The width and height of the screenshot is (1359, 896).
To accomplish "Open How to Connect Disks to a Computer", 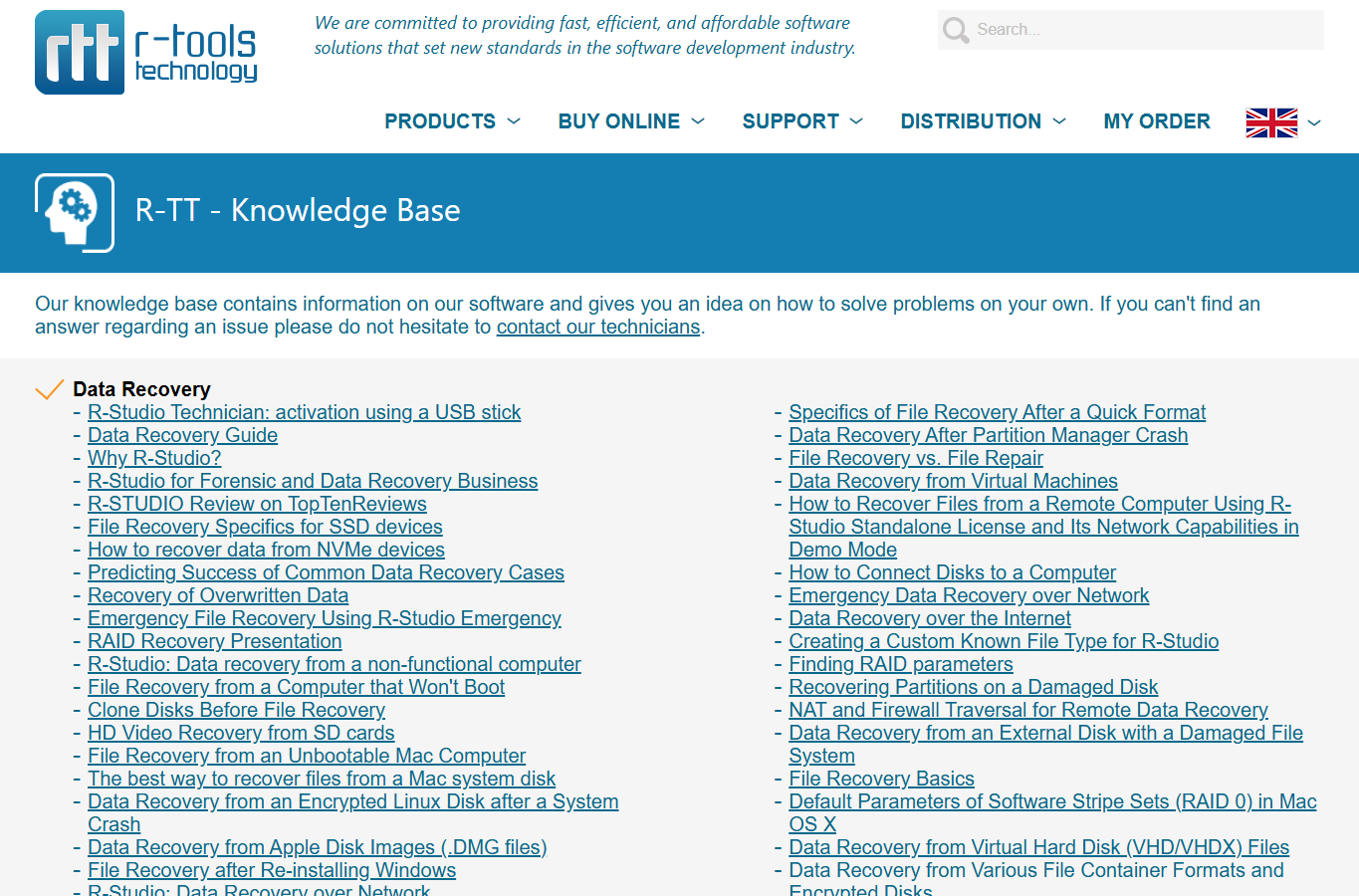I will [952, 572].
